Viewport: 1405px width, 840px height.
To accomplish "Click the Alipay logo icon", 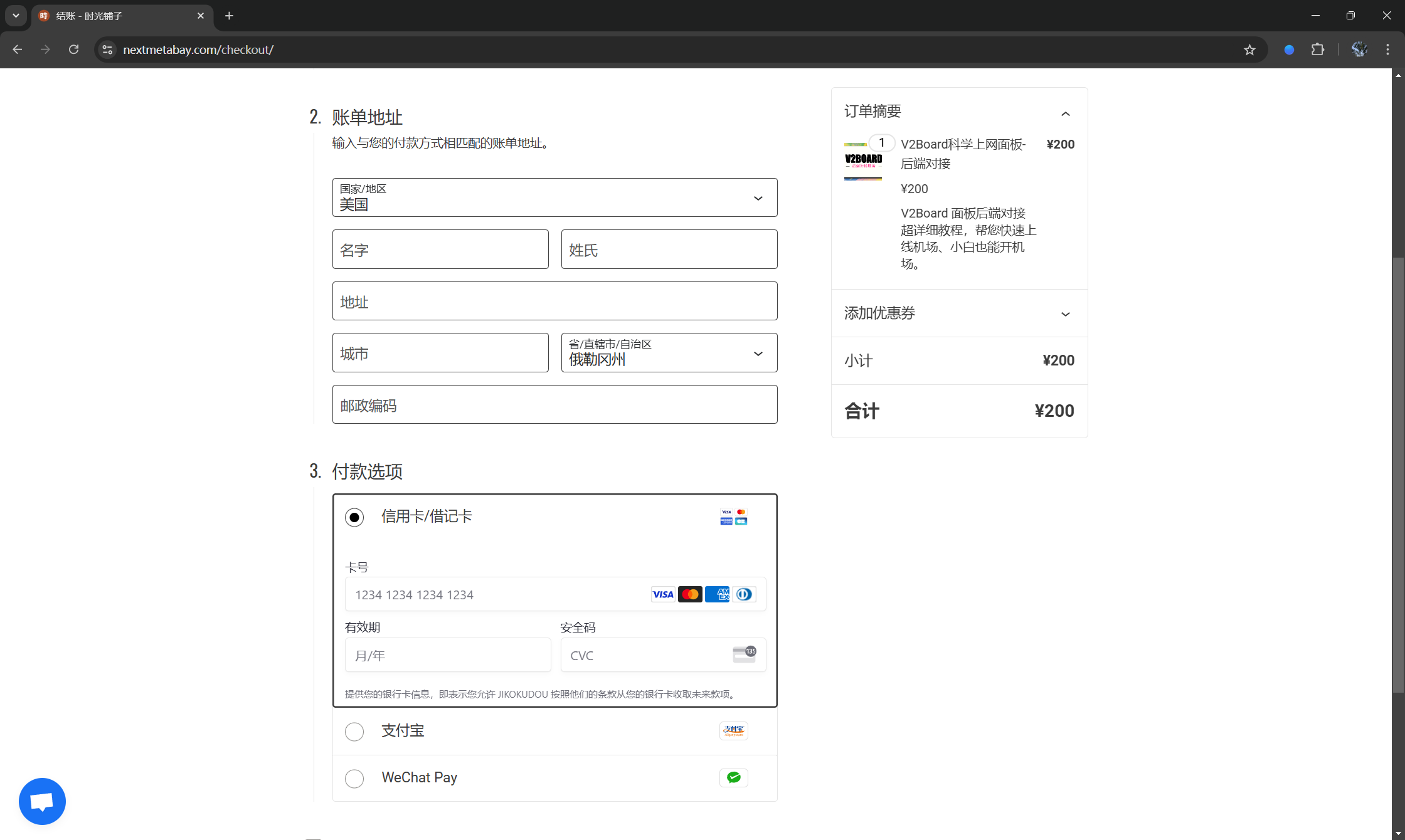I will click(733, 731).
